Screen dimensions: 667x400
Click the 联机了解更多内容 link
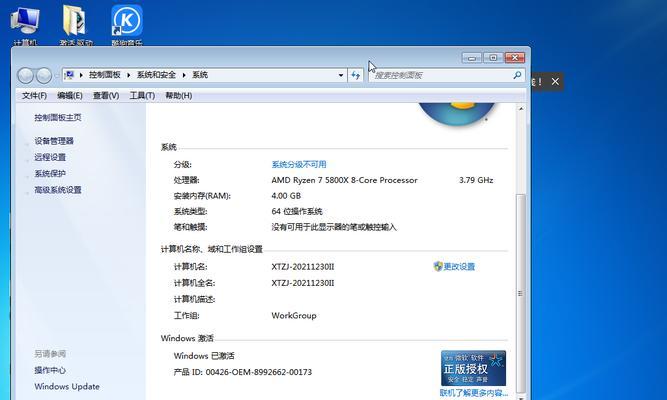[x=474, y=393]
